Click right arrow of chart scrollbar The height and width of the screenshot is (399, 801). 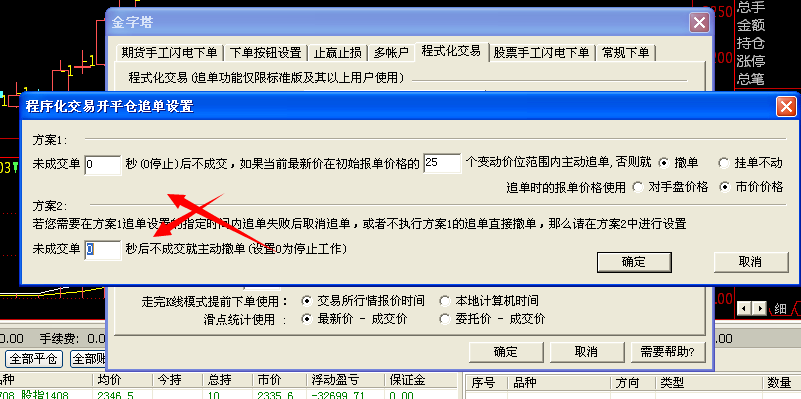pos(759,308)
